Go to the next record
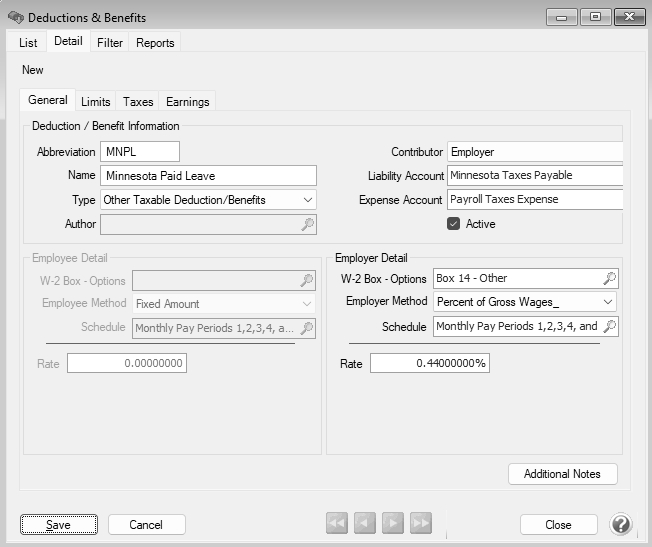Image resolution: width=652 pixels, height=547 pixels. click(x=394, y=524)
